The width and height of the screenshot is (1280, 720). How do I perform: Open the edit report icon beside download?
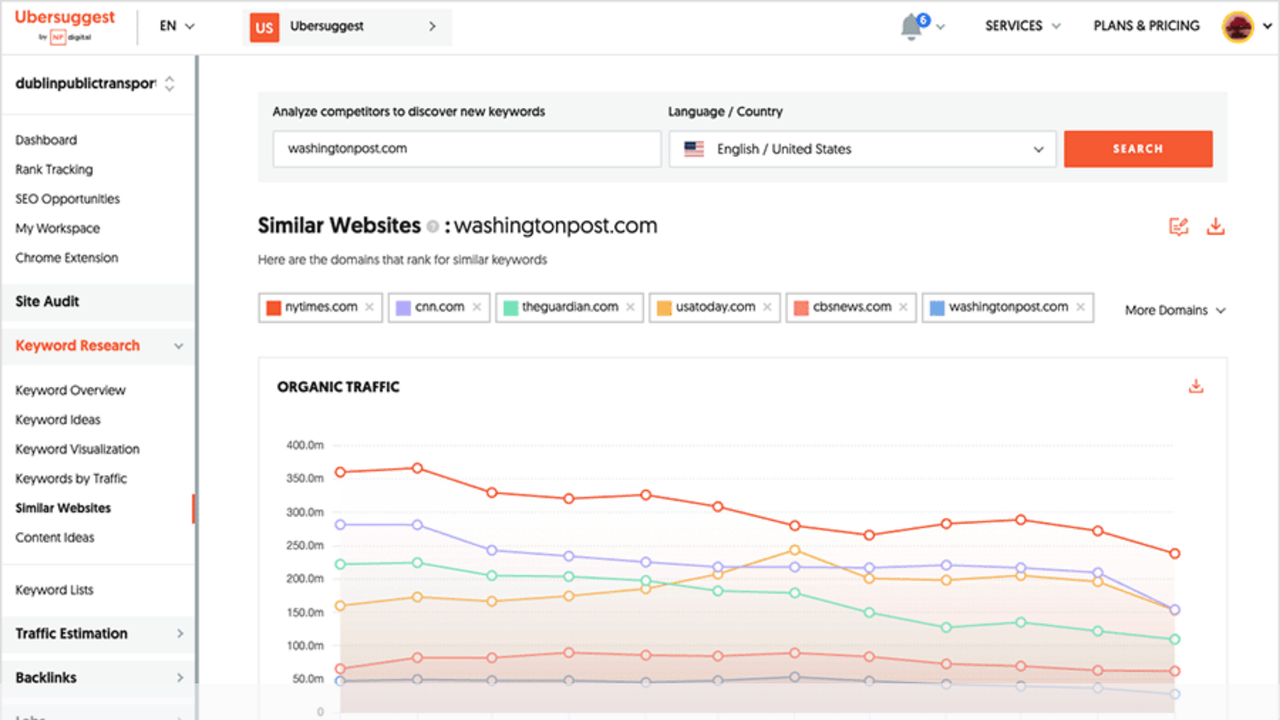click(1179, 226)
